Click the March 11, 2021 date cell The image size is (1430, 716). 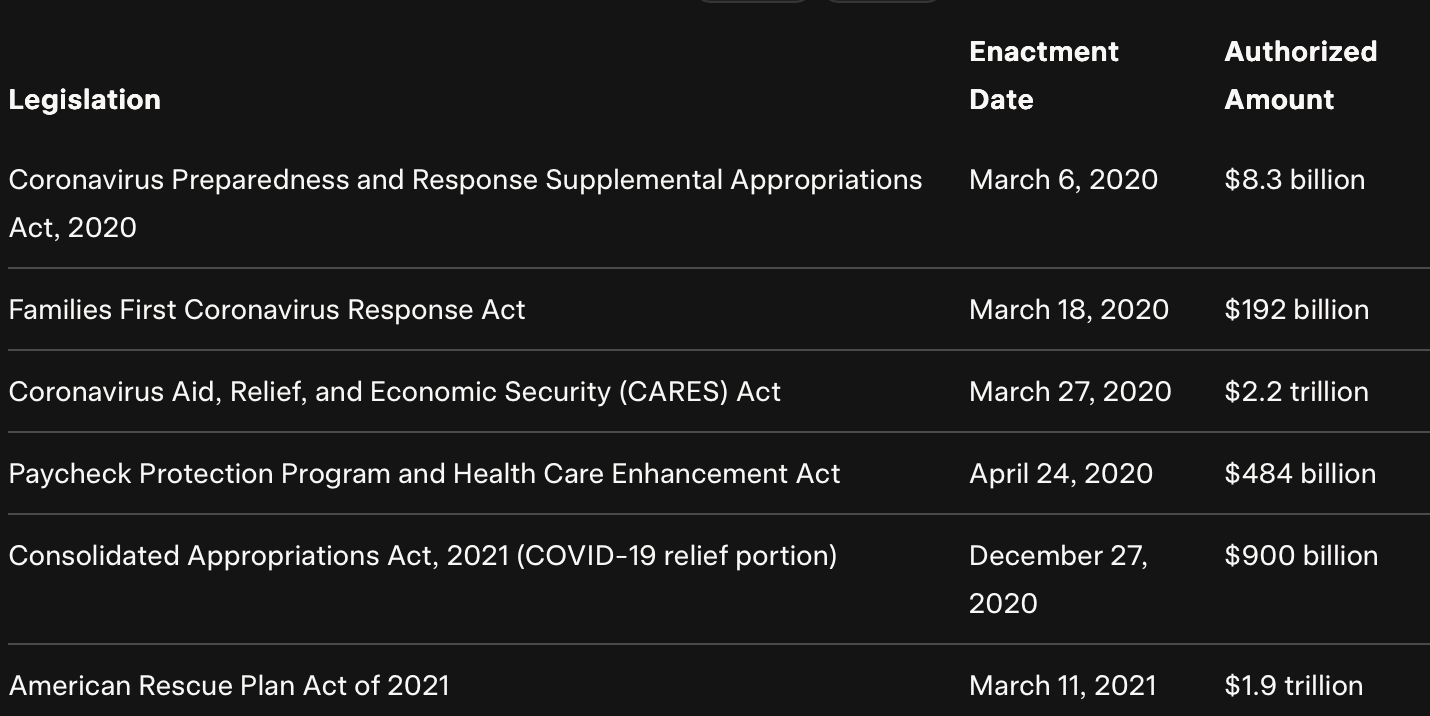1063,686
